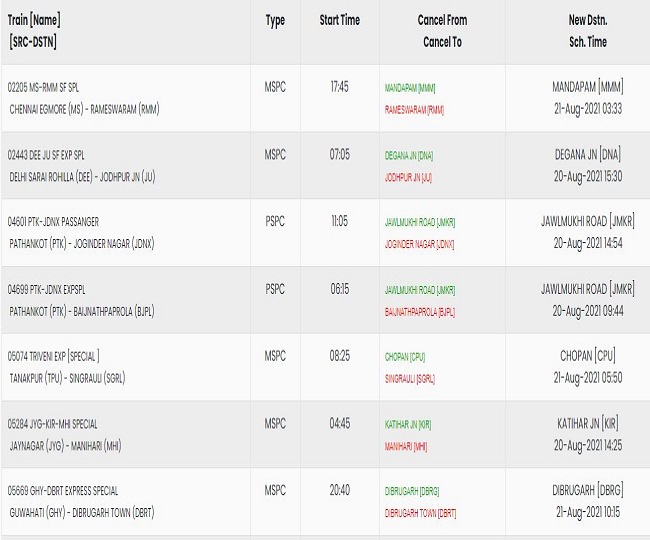Click red BAIJNATHPAPROLA [BJPL] station link
650x540 pixels.
(420, 312)
